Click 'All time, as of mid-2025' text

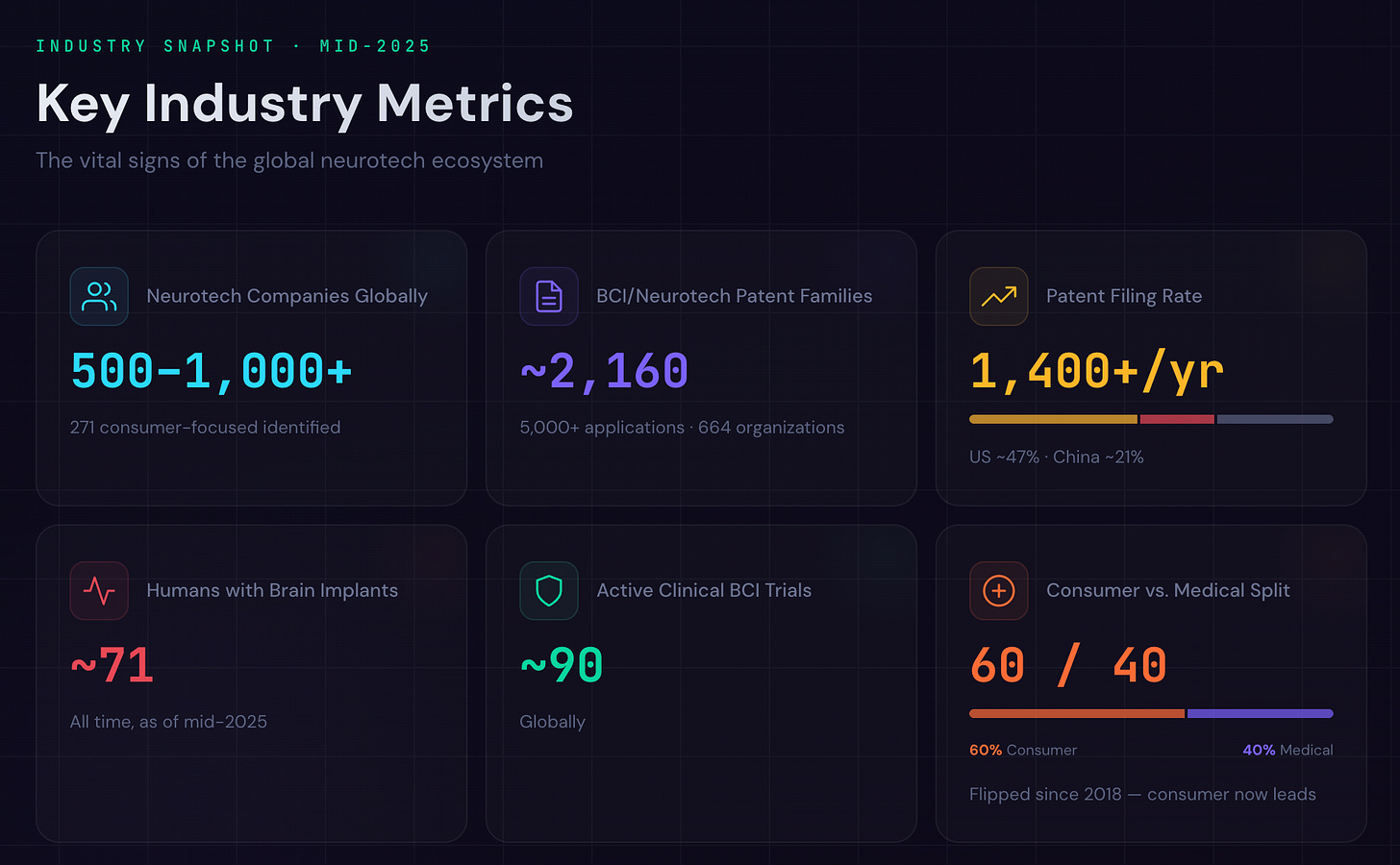tap(168, 722)
